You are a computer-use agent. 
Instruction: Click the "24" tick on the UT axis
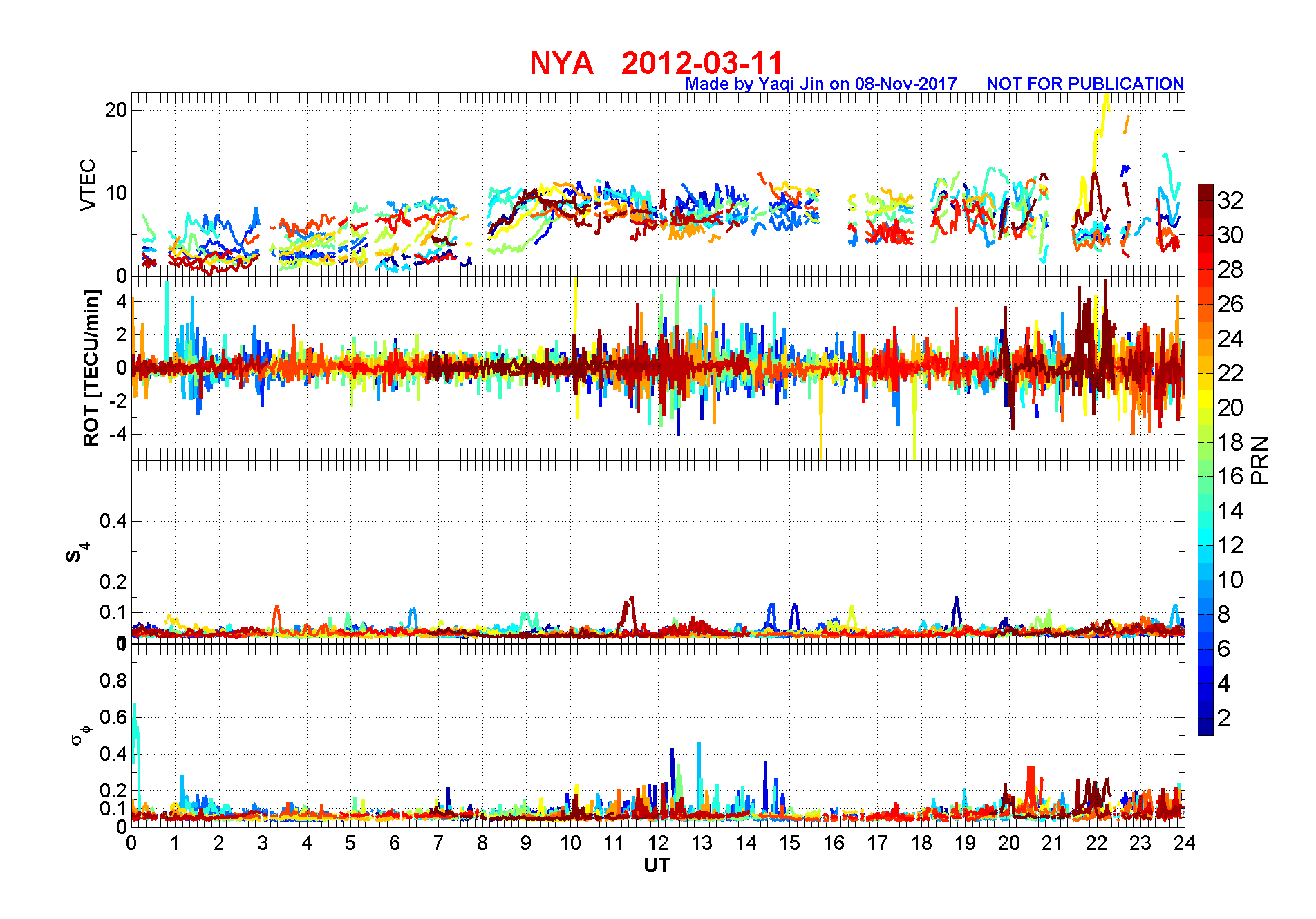point(1185,842)
